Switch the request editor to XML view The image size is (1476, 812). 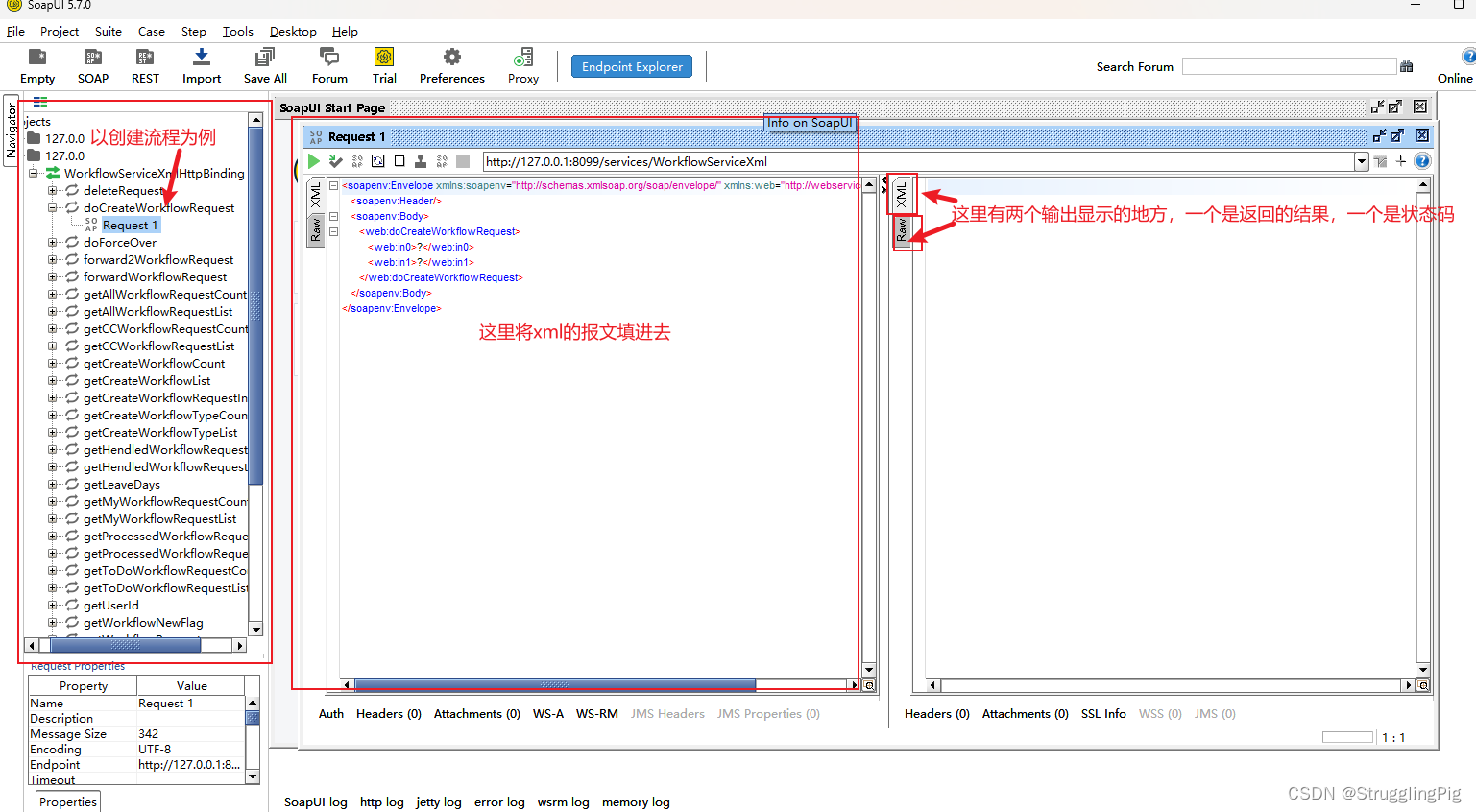click(315, 196)
